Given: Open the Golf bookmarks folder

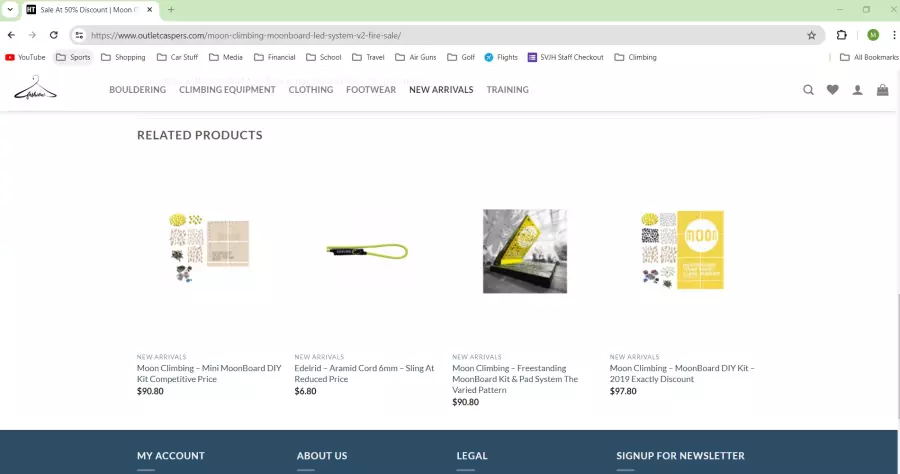Looking at the screenshot, I should pyautogui.click(x=461, y=57).
